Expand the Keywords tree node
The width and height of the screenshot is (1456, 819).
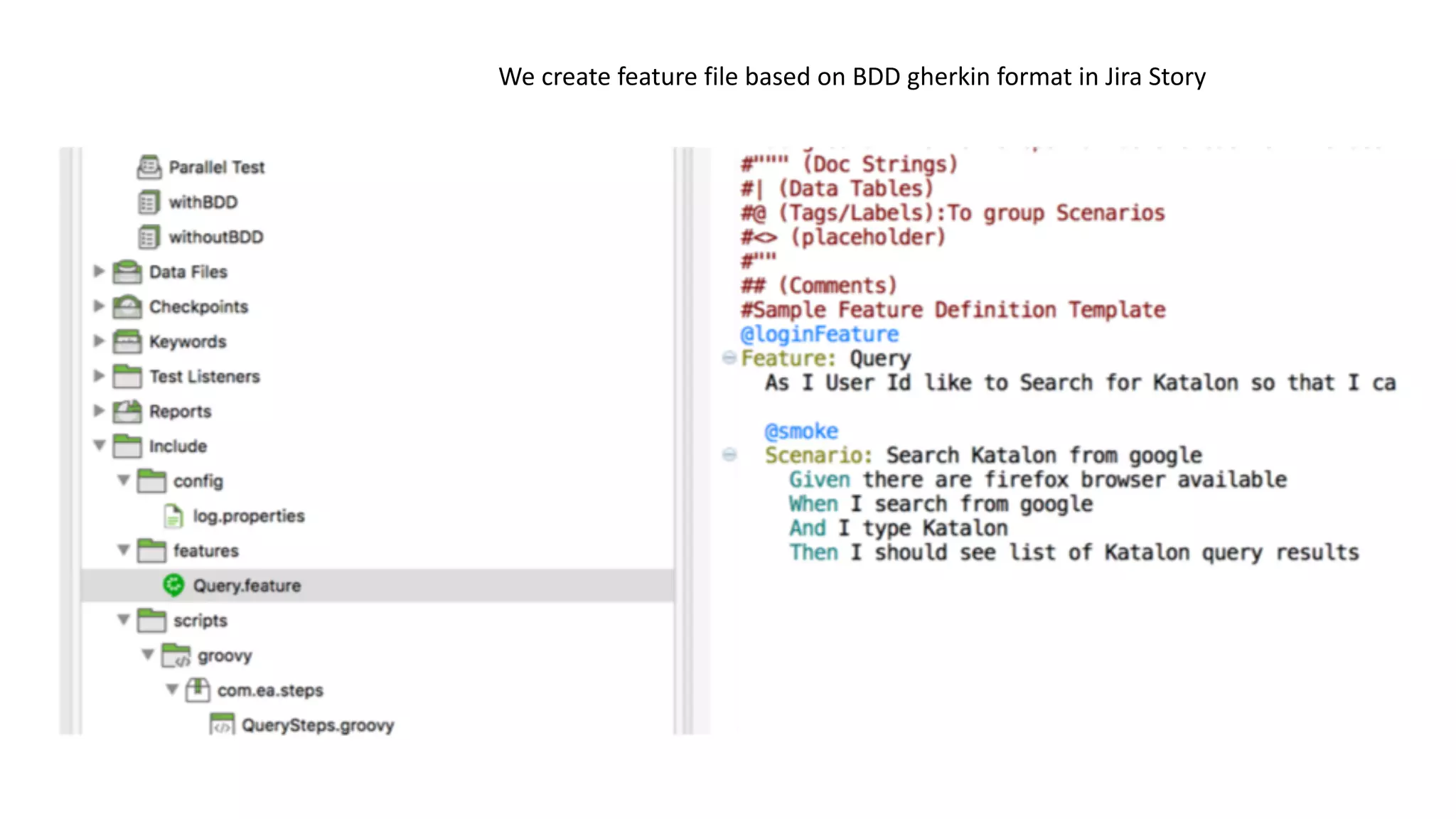click(99, 341)
